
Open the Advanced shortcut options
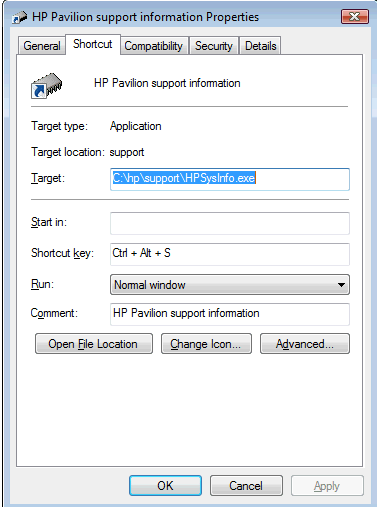(305, 344)
